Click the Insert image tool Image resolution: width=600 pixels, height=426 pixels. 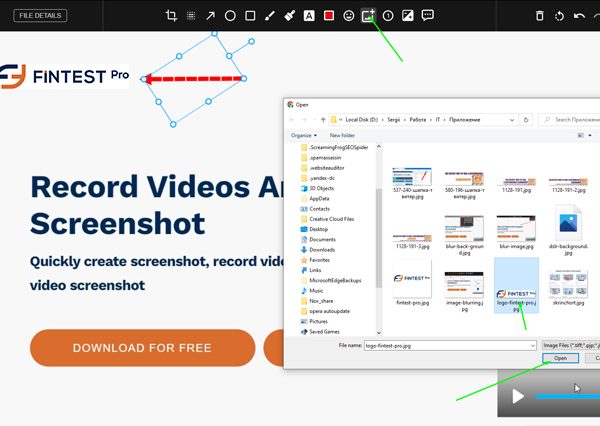[368, 16]
